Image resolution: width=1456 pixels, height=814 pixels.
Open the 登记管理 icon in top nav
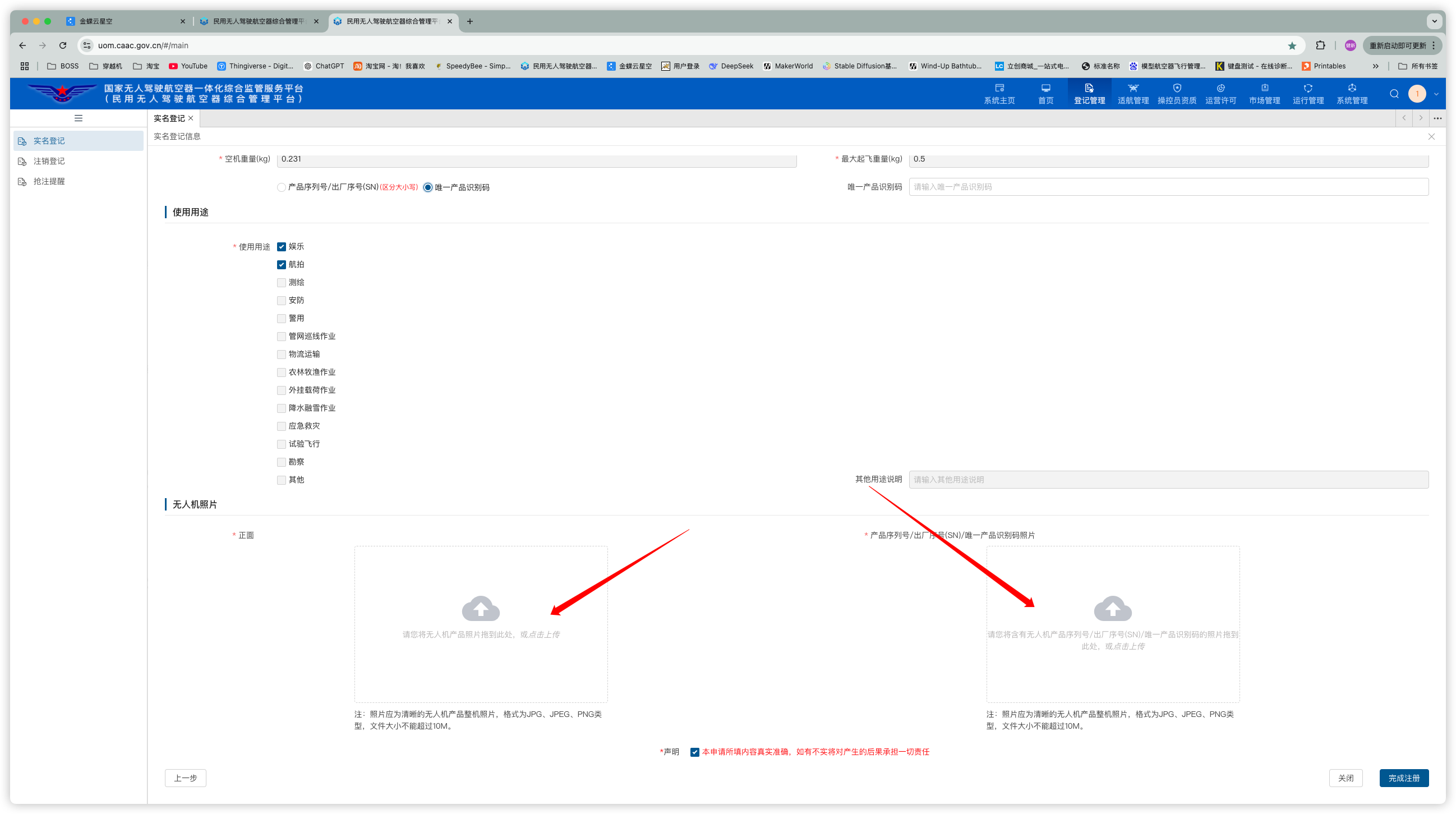point(1089,88)
